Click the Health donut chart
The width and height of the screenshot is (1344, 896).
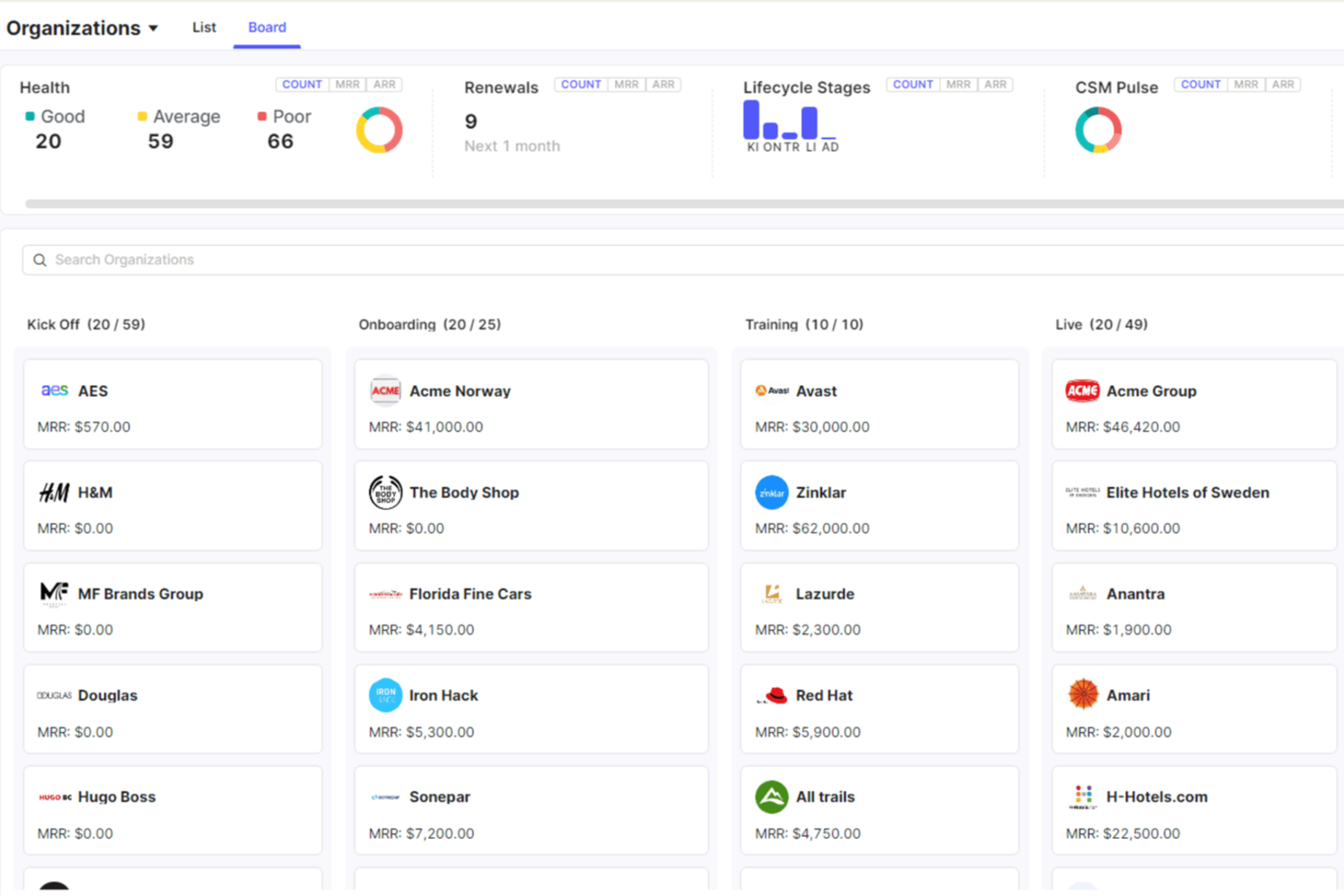[379, 129]
